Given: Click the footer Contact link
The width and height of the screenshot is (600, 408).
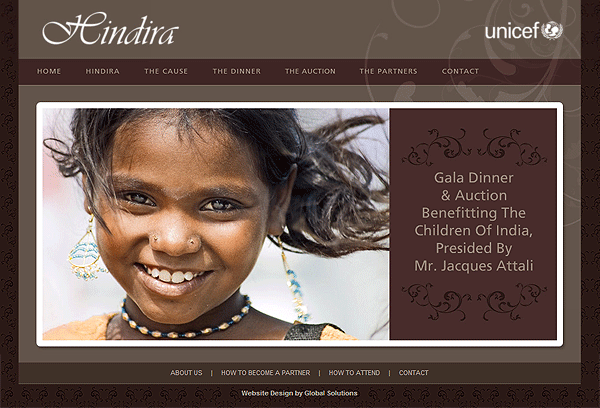Looking at the screenshot, I should 413,372.
